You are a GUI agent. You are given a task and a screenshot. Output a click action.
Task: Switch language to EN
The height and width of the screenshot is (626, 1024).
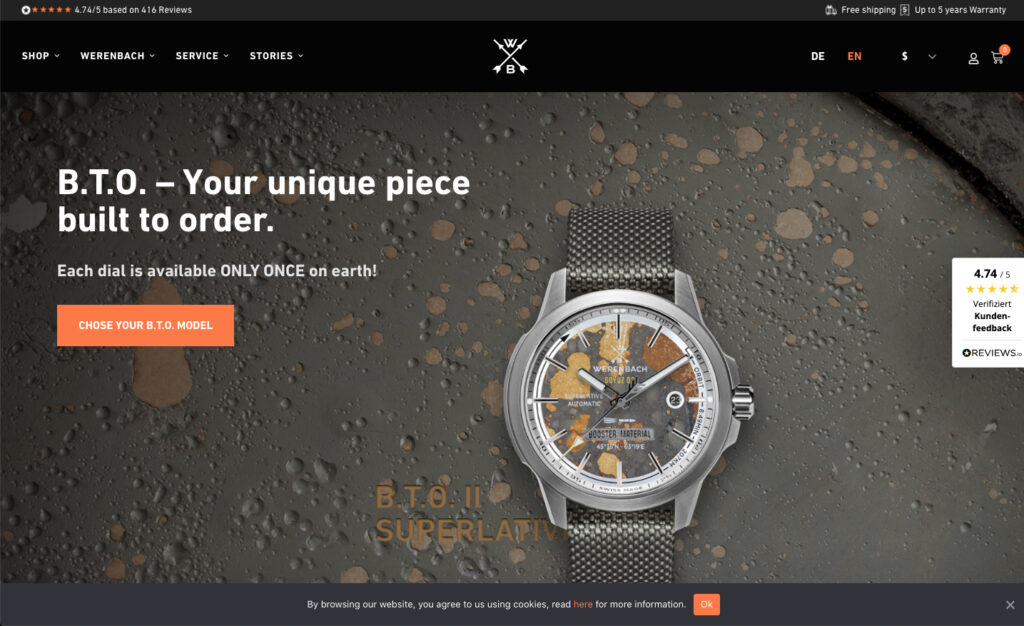[x=854, y=56]
